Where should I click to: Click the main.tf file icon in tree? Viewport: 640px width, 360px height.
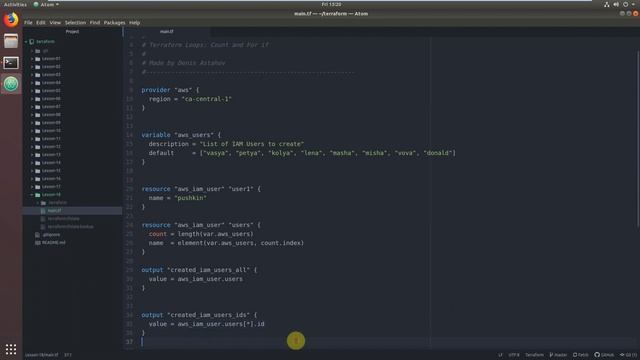coord(43,211)
